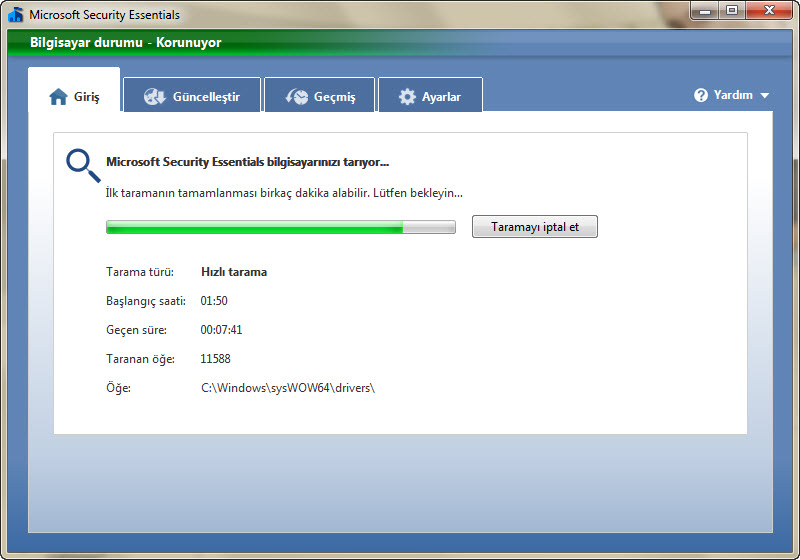
Task: Click the magnifying glass scan icon
Action: click(83, 165)
